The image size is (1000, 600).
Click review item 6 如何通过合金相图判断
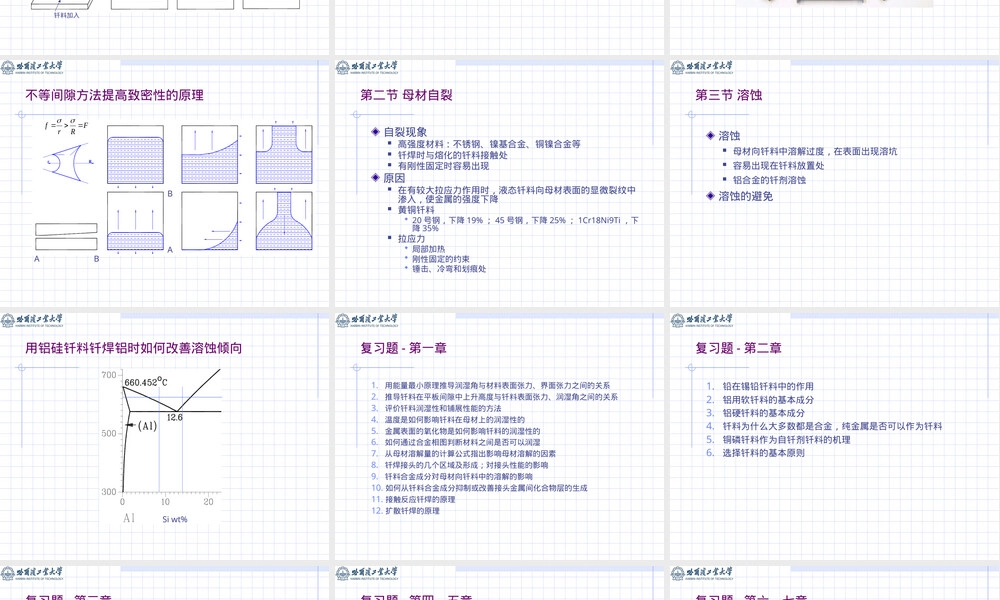point(462,442)
